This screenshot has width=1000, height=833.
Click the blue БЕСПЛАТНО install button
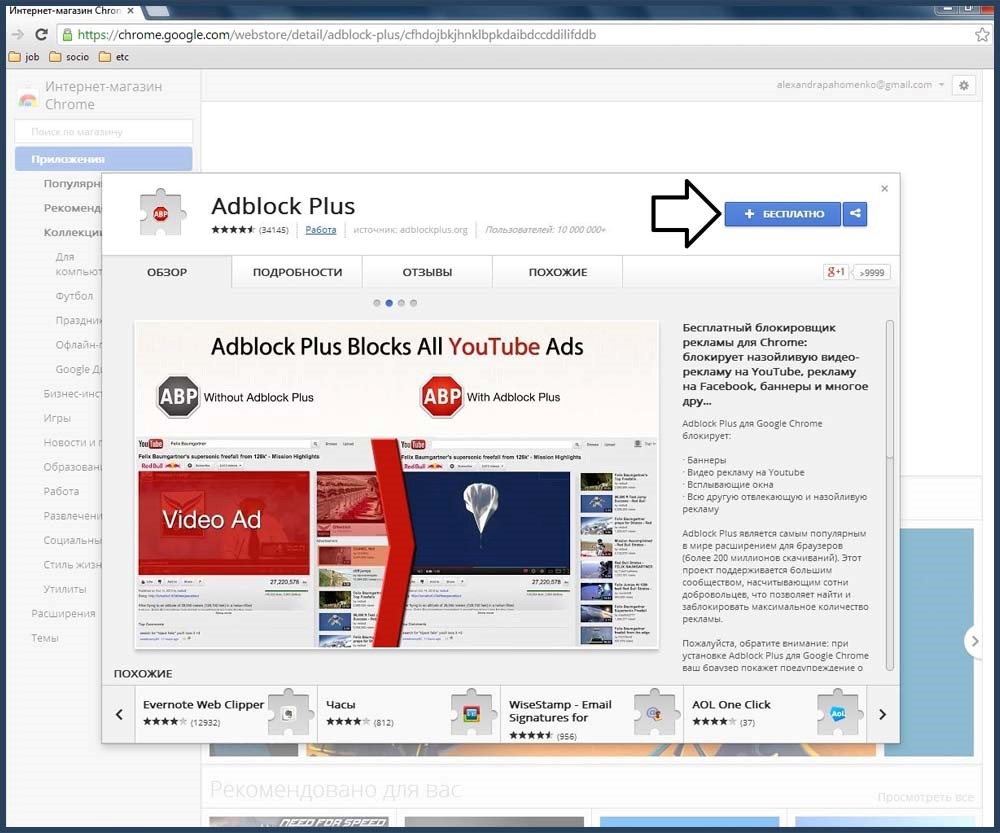coord(783,214)
